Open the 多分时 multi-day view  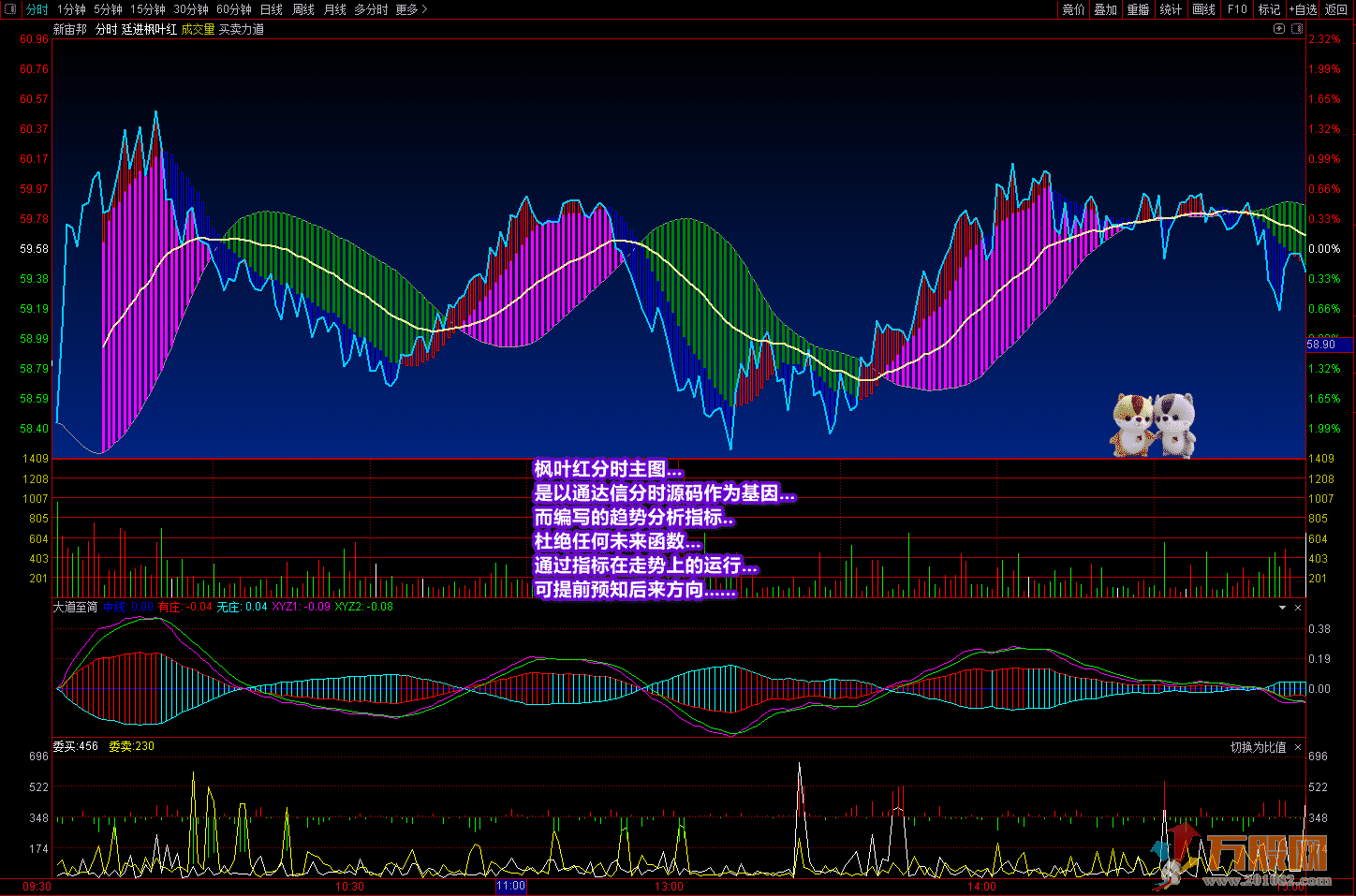(x=371, y=9)
